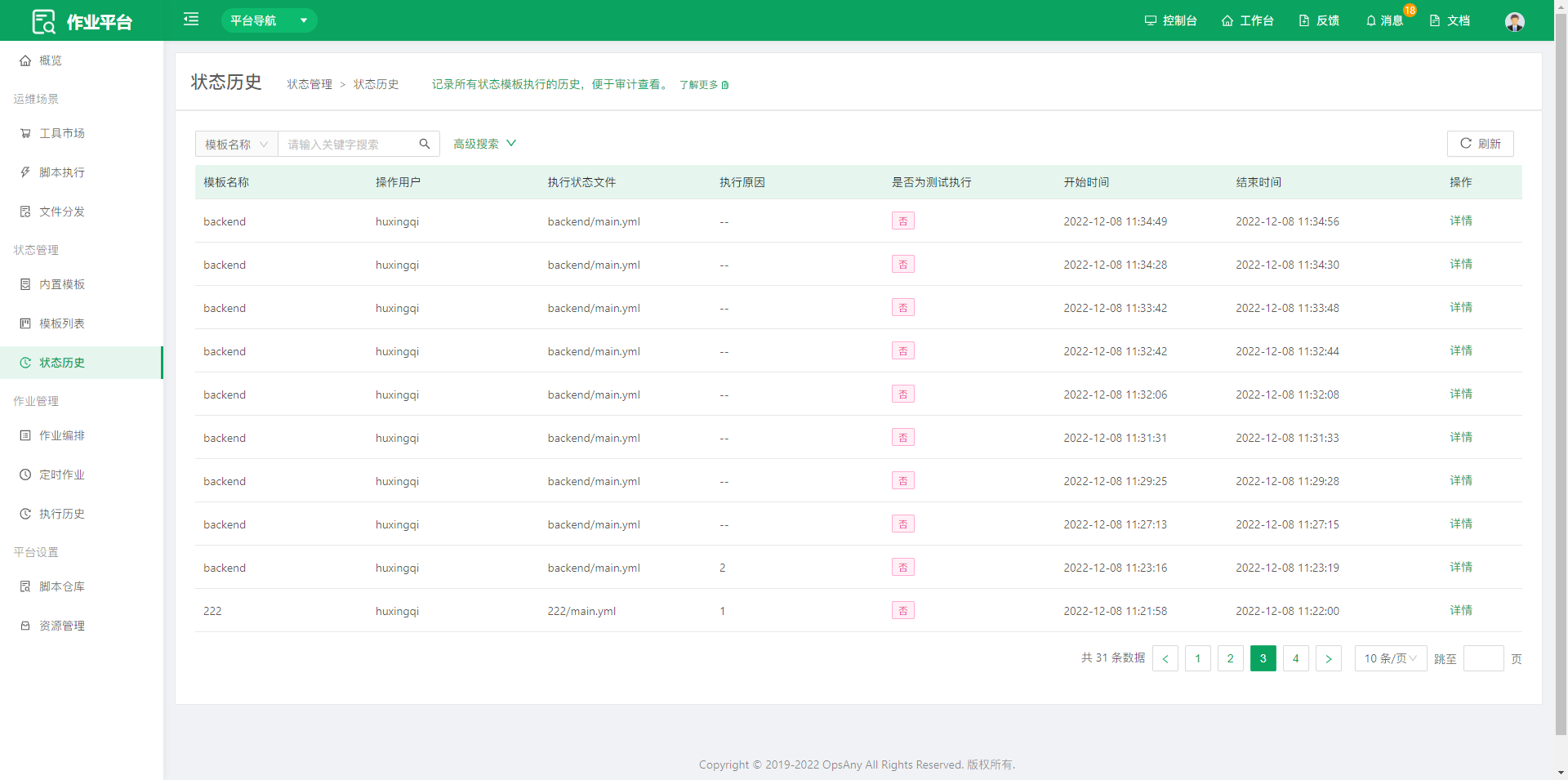This screenshot has width=1568, height=780.
Task: Click end time 2022-12-08 11:22:00
Action: tap(1287, 611)
